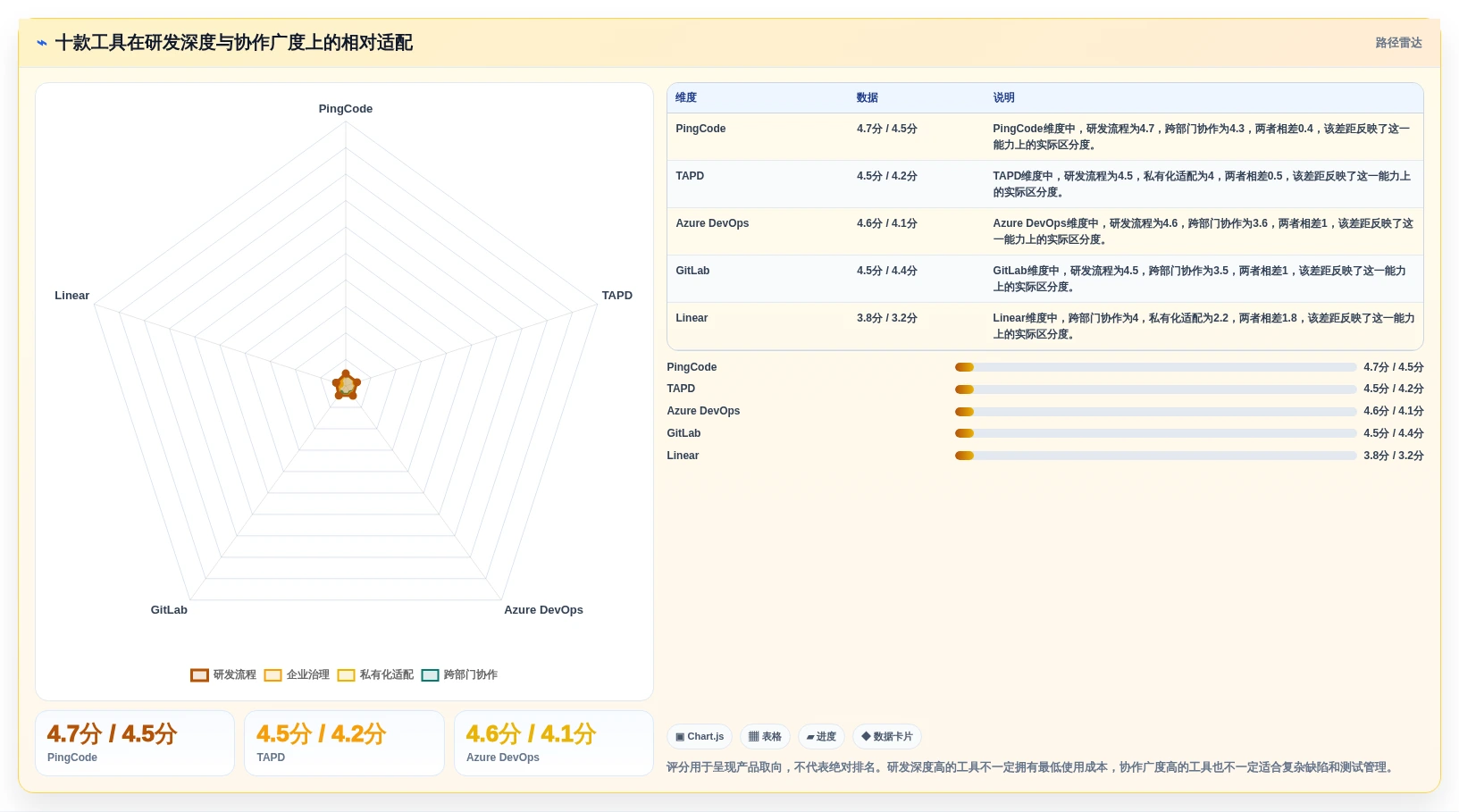Click footnote text starting with 评分用于呈现产品取向
1459x812 pixels.
click(1032, 767)
